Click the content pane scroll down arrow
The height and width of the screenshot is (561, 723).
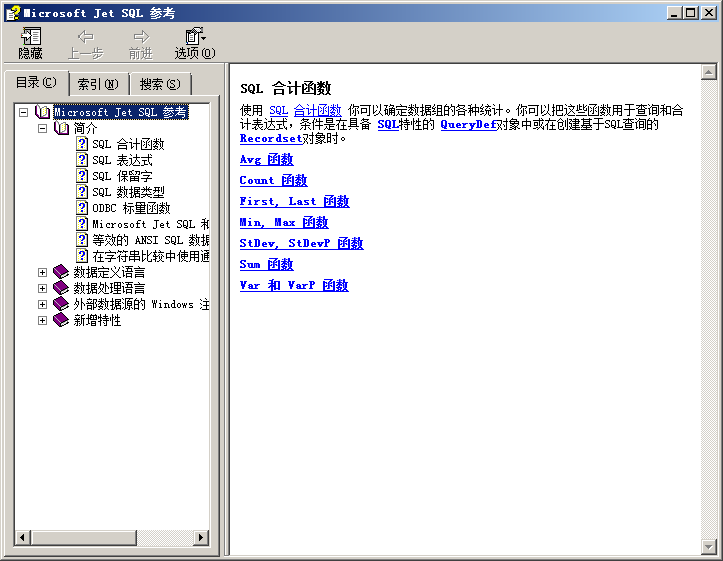tap(708, 547)
